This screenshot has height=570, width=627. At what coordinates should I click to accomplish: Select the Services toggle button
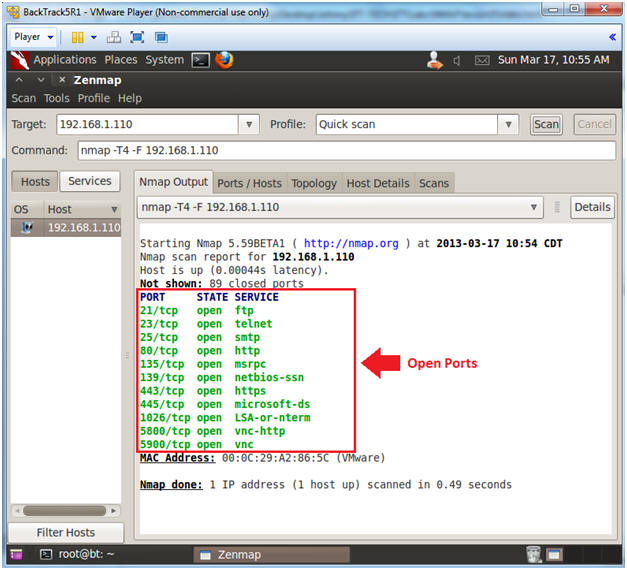coord(90,181)
